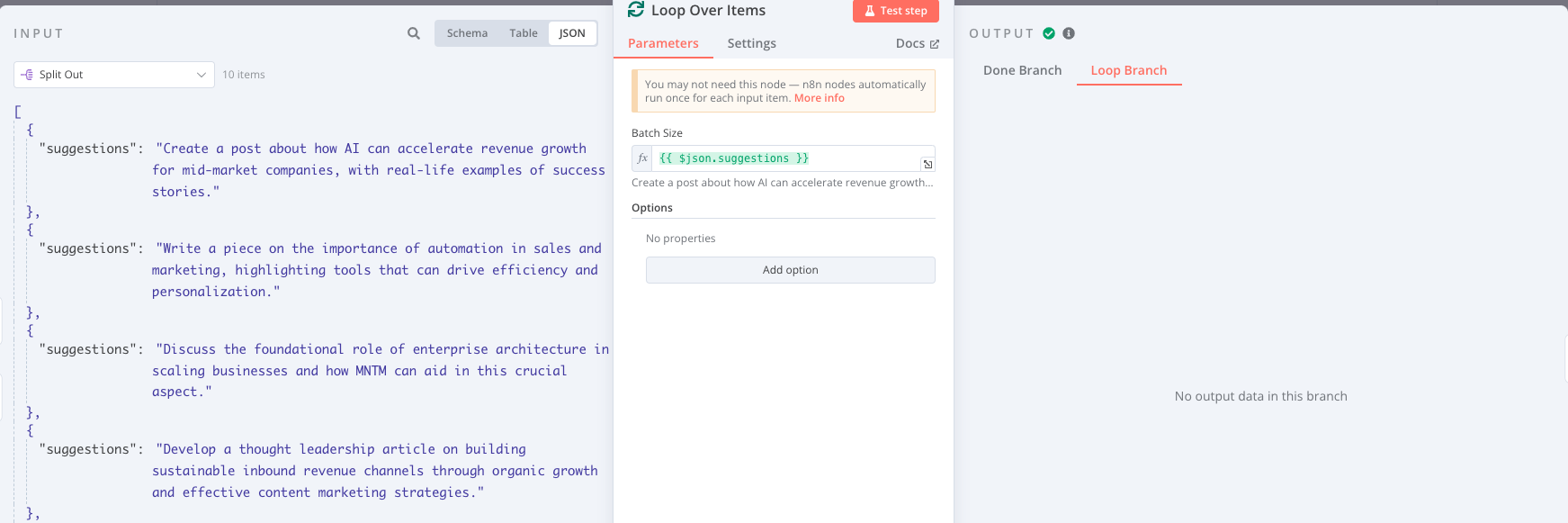This screenshot has width=1568, height=523.
Task: Select the JSON view option
Action: [x=572, y=33]
